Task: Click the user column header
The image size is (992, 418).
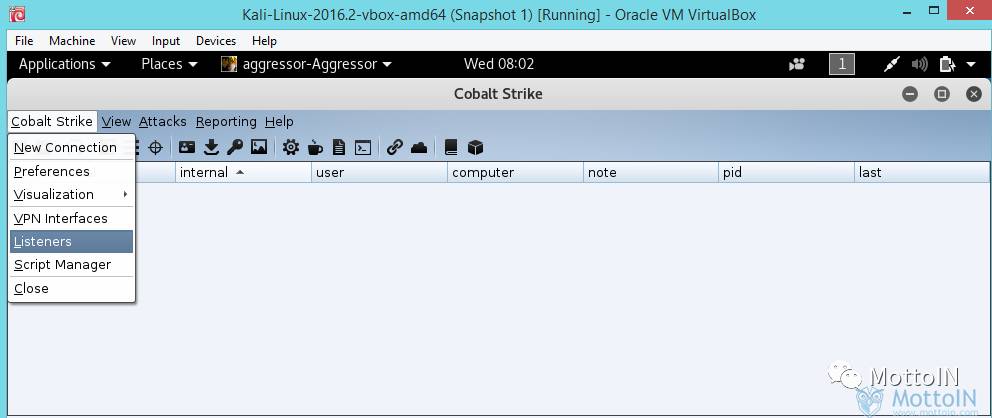Action: 379,173
